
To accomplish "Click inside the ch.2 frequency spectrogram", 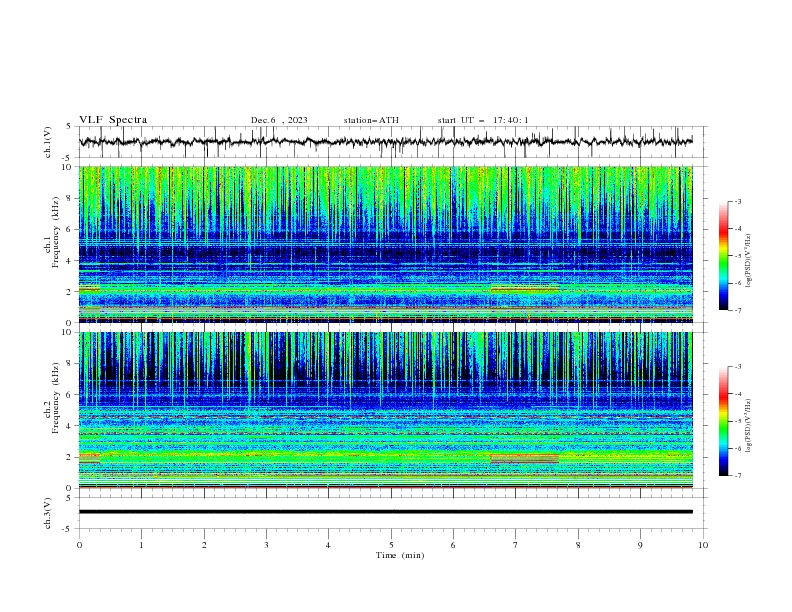I will [385, 410].
